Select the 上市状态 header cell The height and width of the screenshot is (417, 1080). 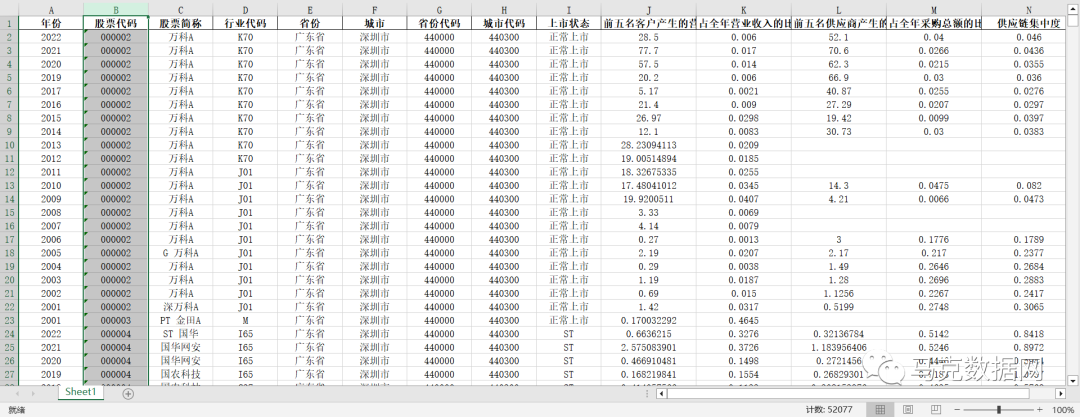569,21
